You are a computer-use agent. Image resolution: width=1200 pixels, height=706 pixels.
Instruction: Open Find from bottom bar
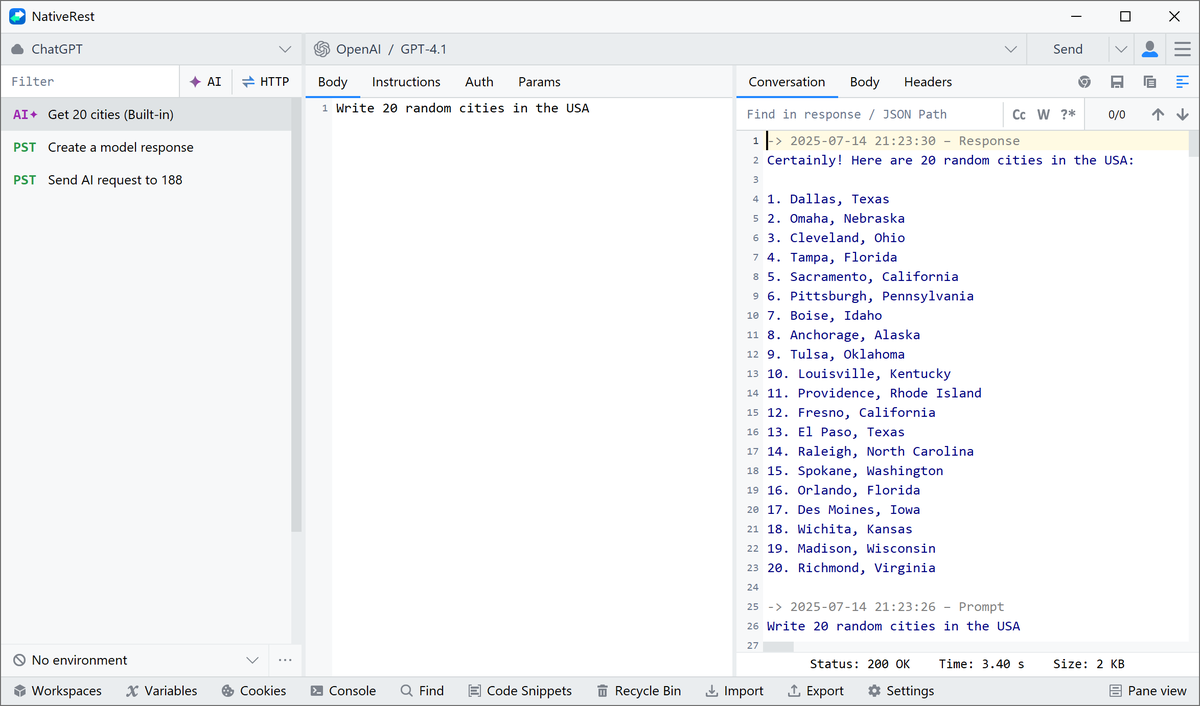click(x=422, y=691)
